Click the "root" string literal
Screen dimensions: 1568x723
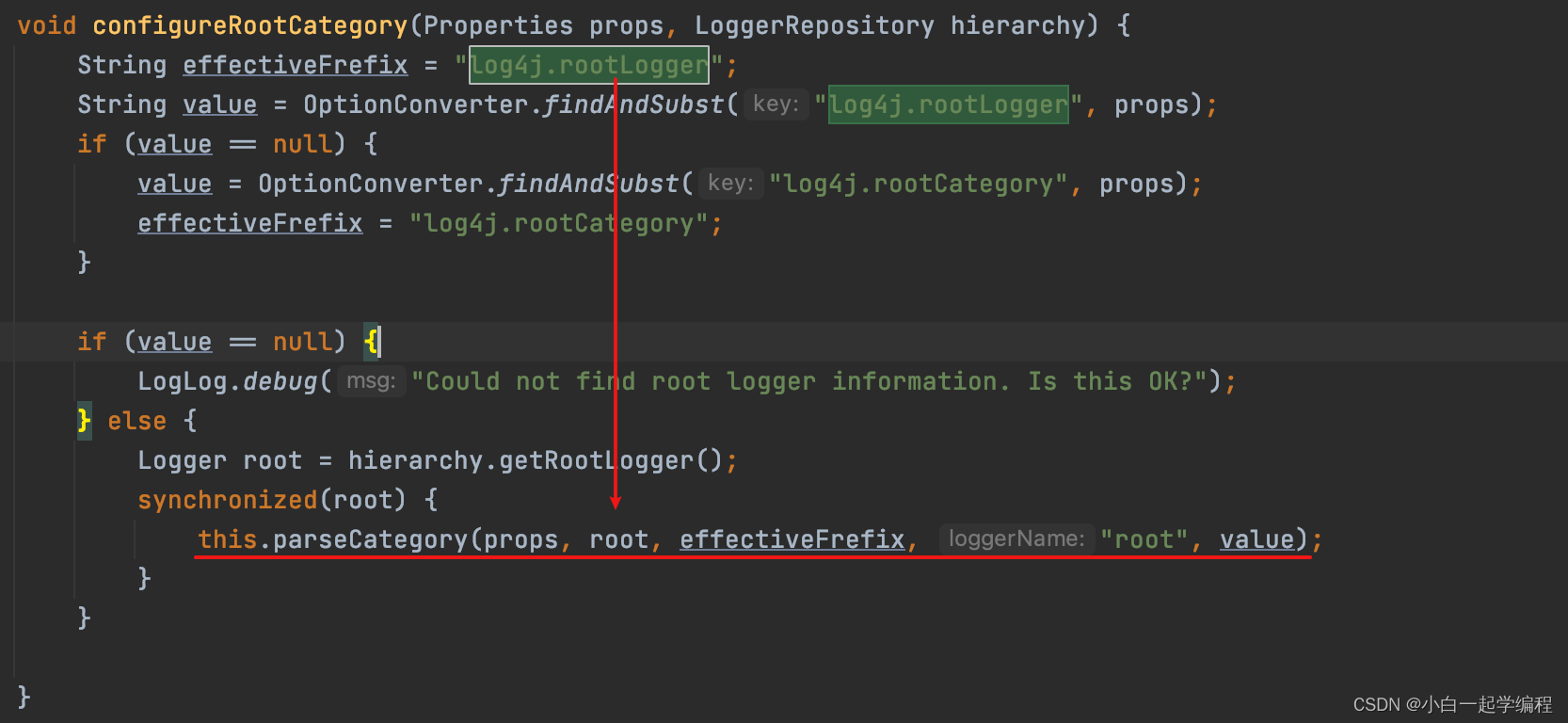[1144, 539]
